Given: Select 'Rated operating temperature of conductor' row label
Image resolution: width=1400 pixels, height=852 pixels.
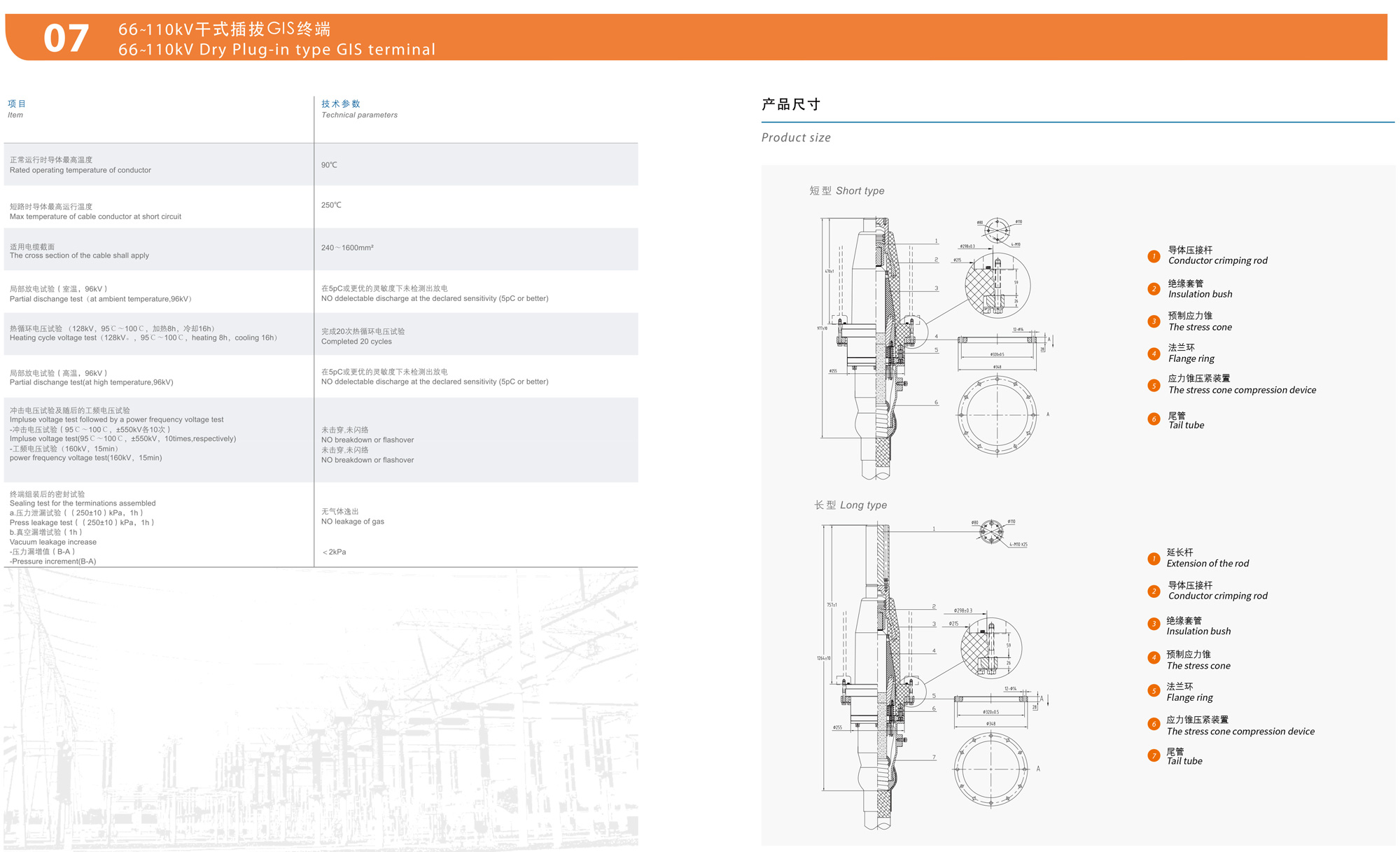Looking at the screenshot, I should (80, 170).
